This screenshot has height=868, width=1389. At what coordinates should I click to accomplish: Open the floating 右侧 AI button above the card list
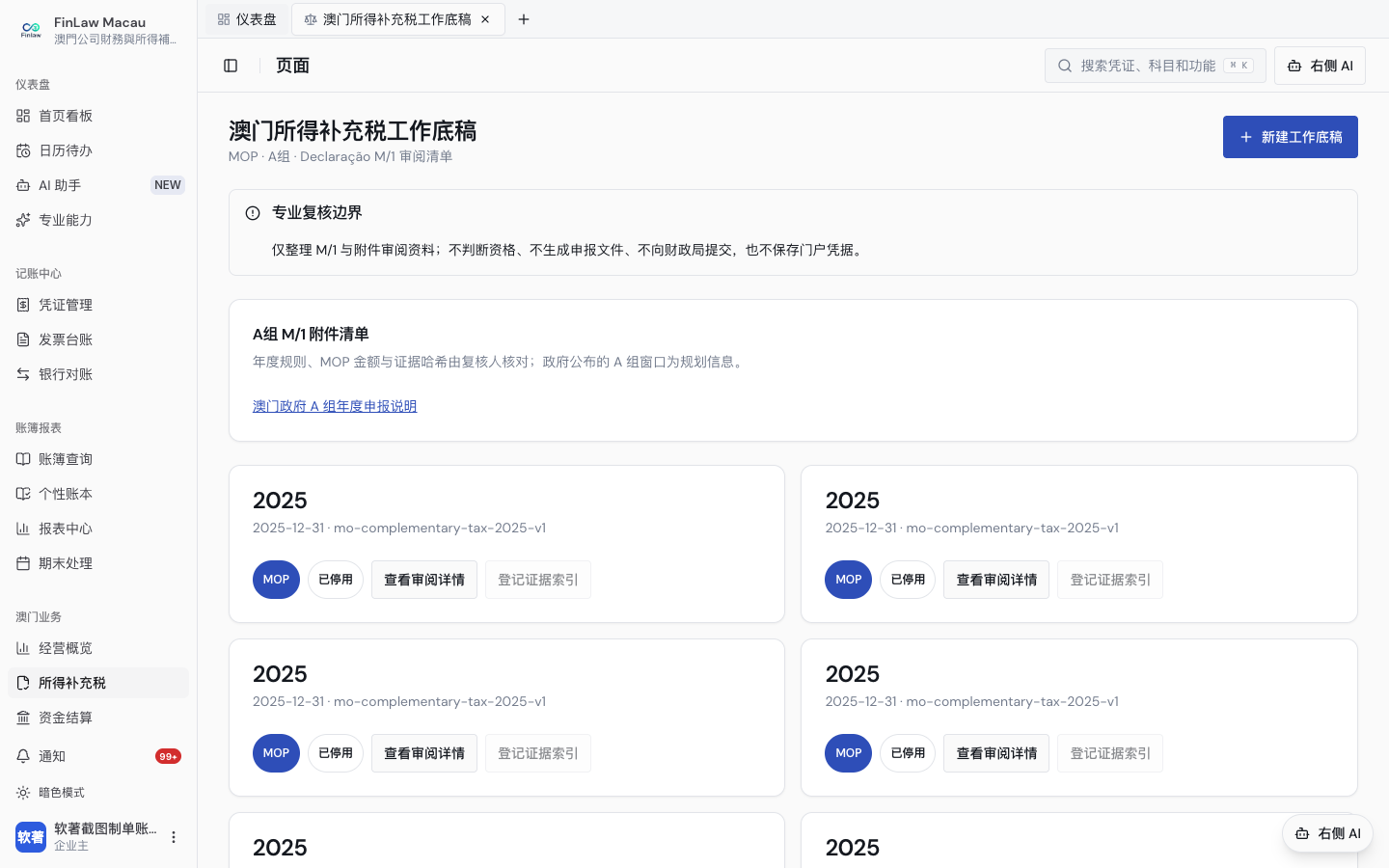pyautogui.click(x=1327, y=833)
